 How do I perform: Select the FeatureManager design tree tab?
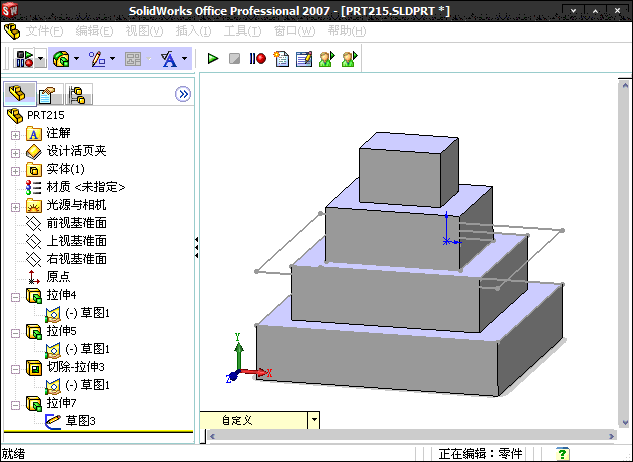[18, 94]
